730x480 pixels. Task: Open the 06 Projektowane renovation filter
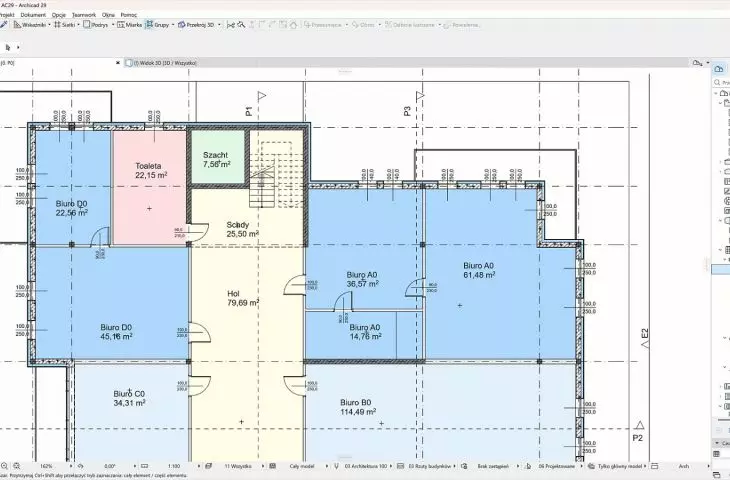(557, 466)
